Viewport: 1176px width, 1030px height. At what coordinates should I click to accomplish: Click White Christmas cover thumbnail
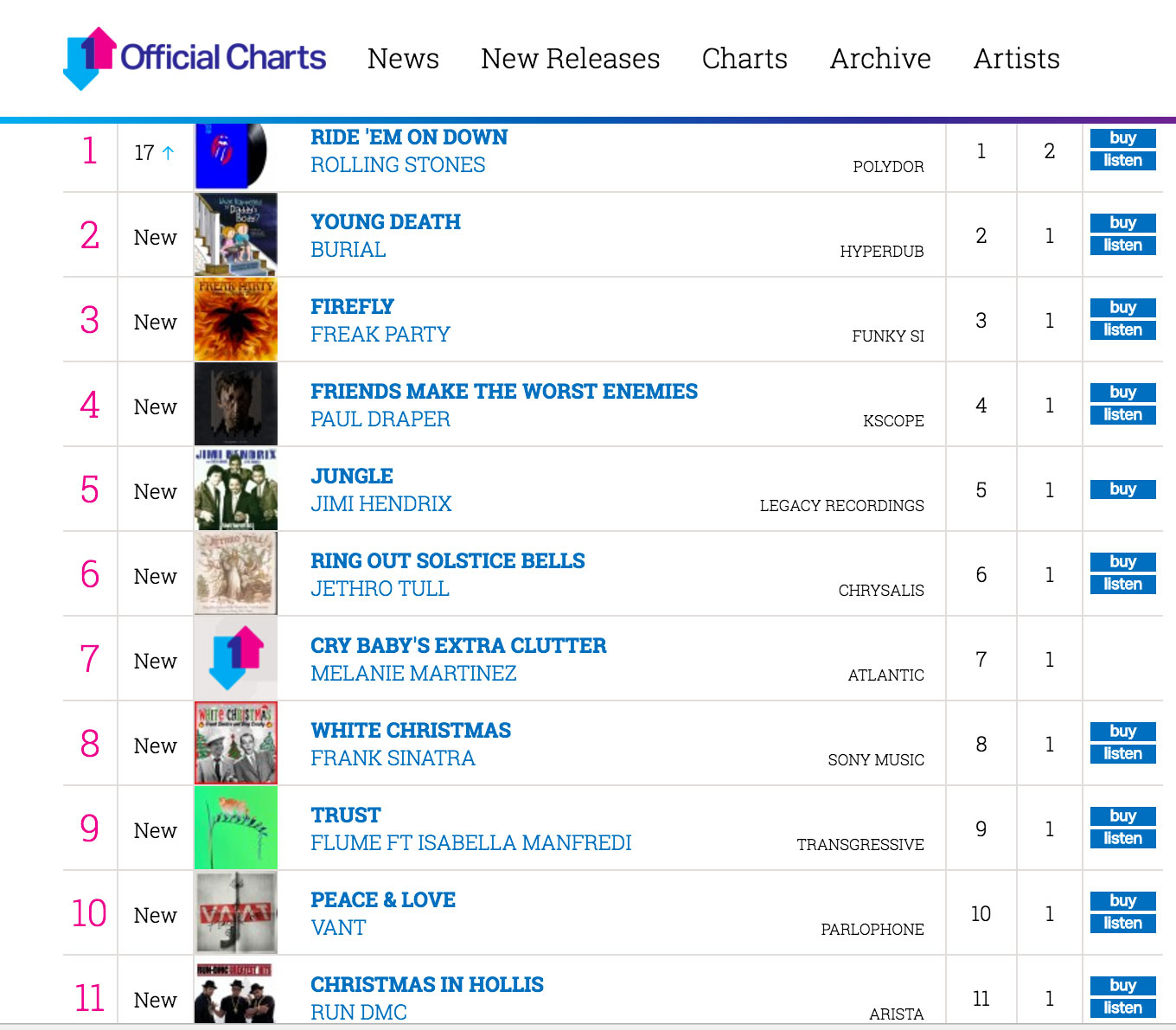pos(236,743)
